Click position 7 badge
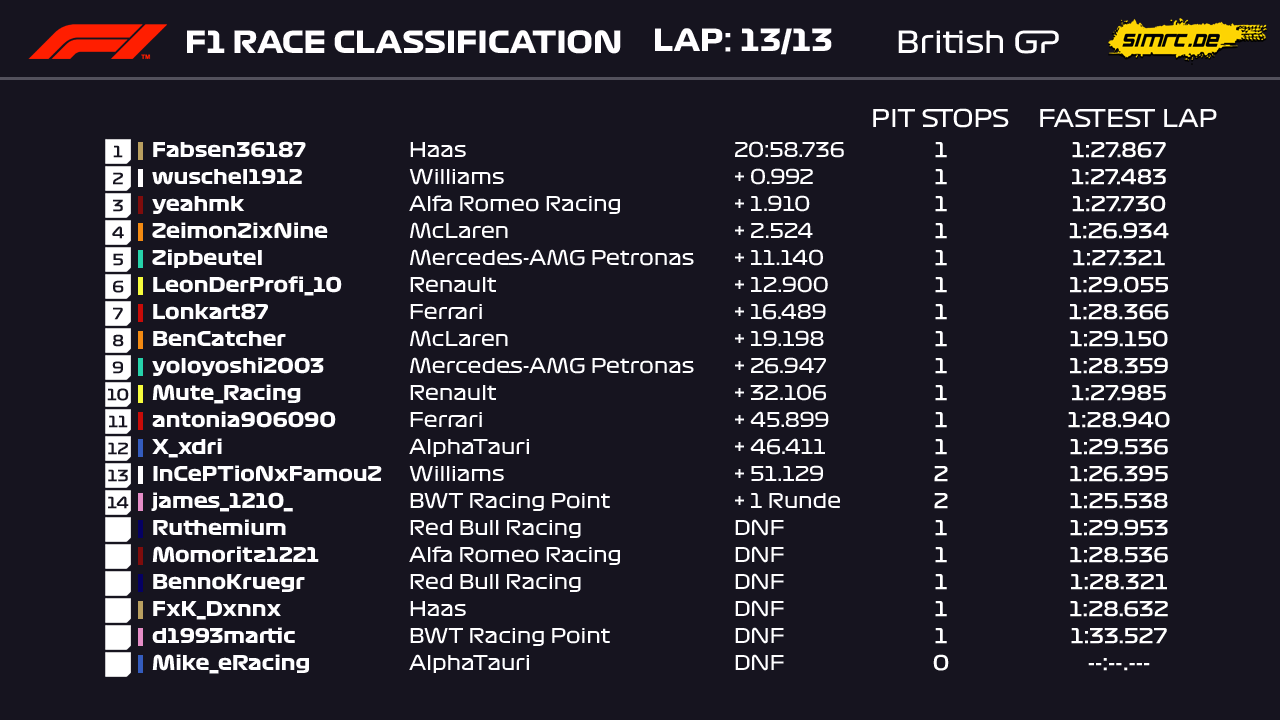The image size is (1280, 720). [x=118, y=313]
